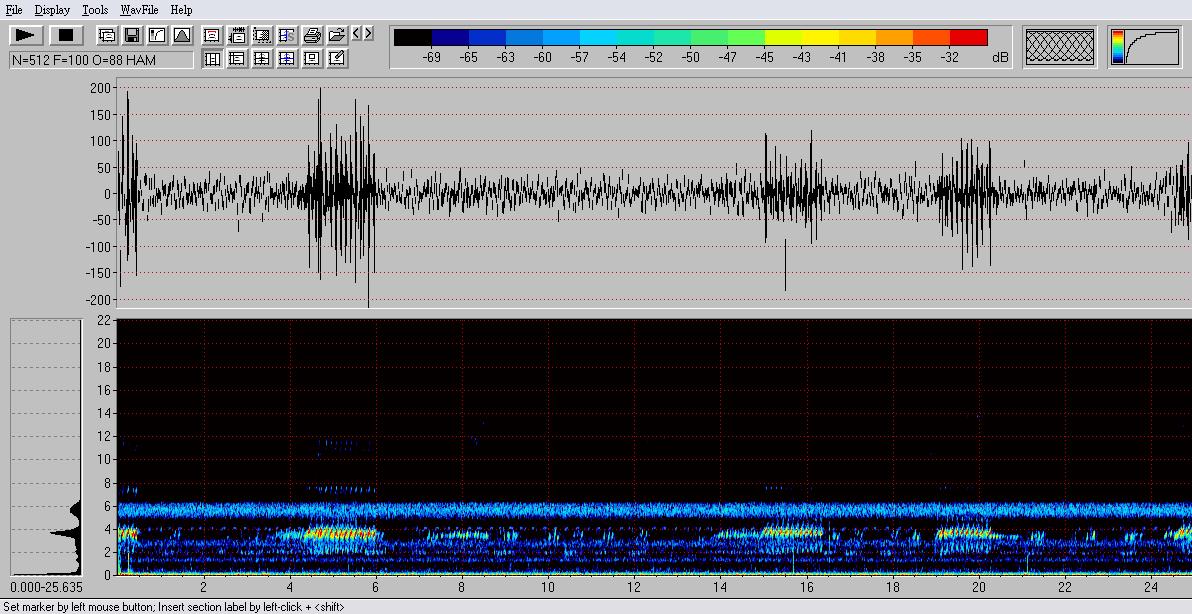
Task: Click the printer icon
Action: pyautogui.click(x=312, y=35)
